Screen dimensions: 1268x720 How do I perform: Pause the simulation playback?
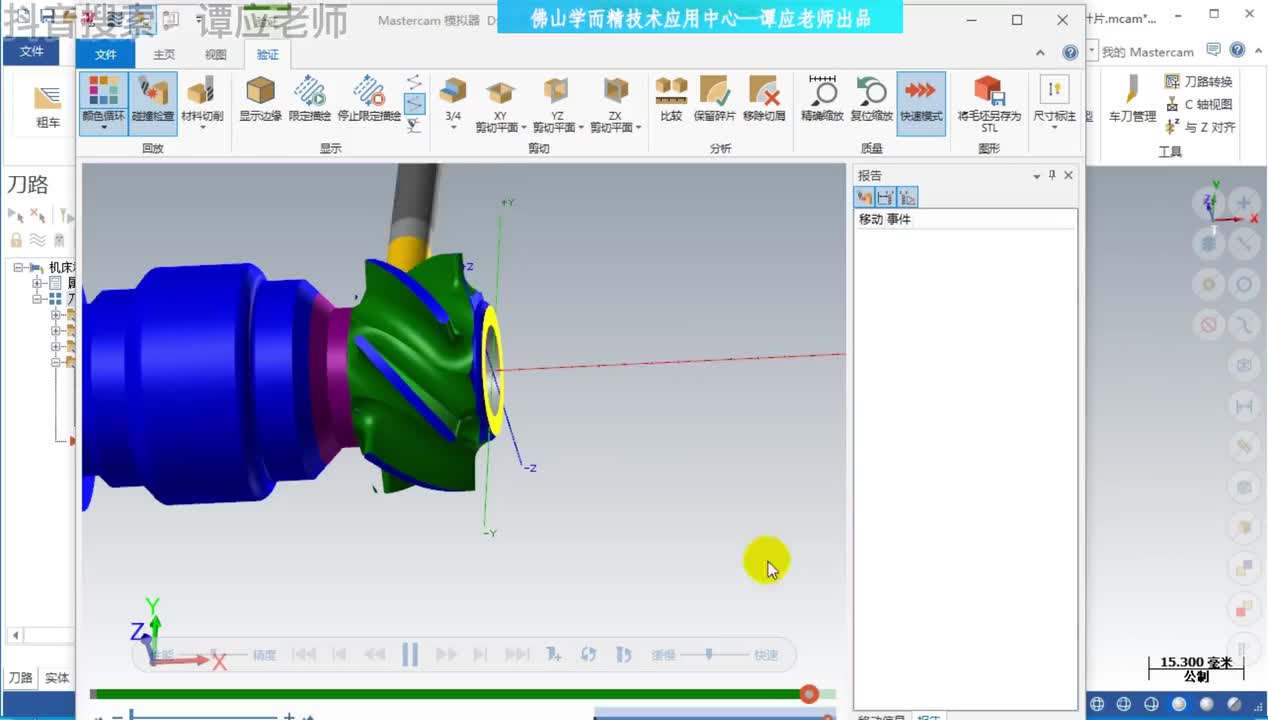coord(410,655)
